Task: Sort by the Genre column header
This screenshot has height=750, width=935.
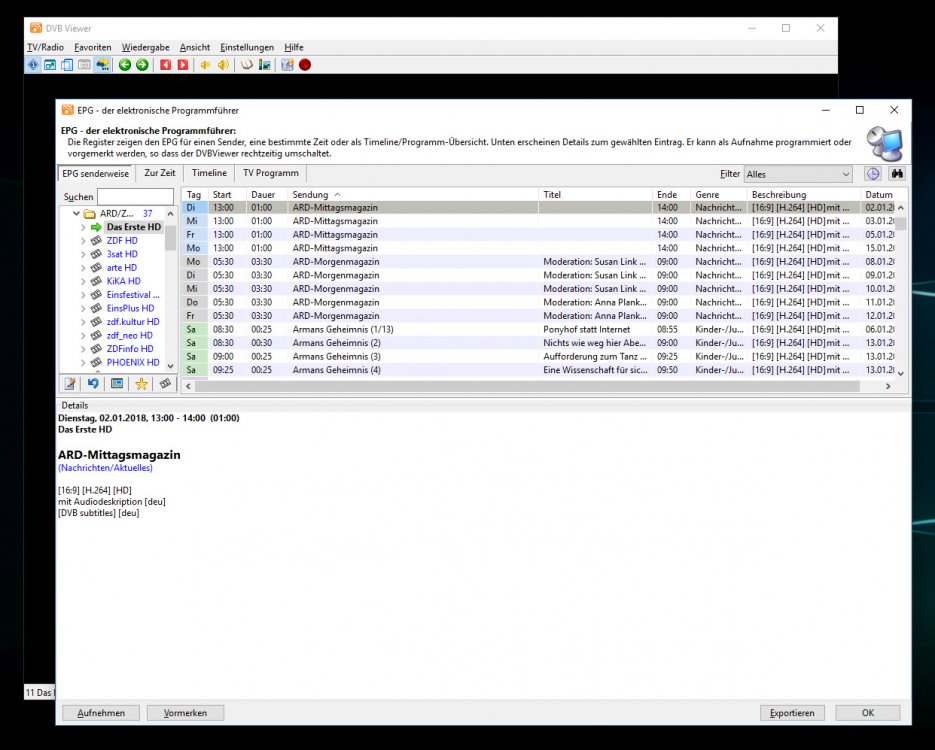Action: pos(717,194)
